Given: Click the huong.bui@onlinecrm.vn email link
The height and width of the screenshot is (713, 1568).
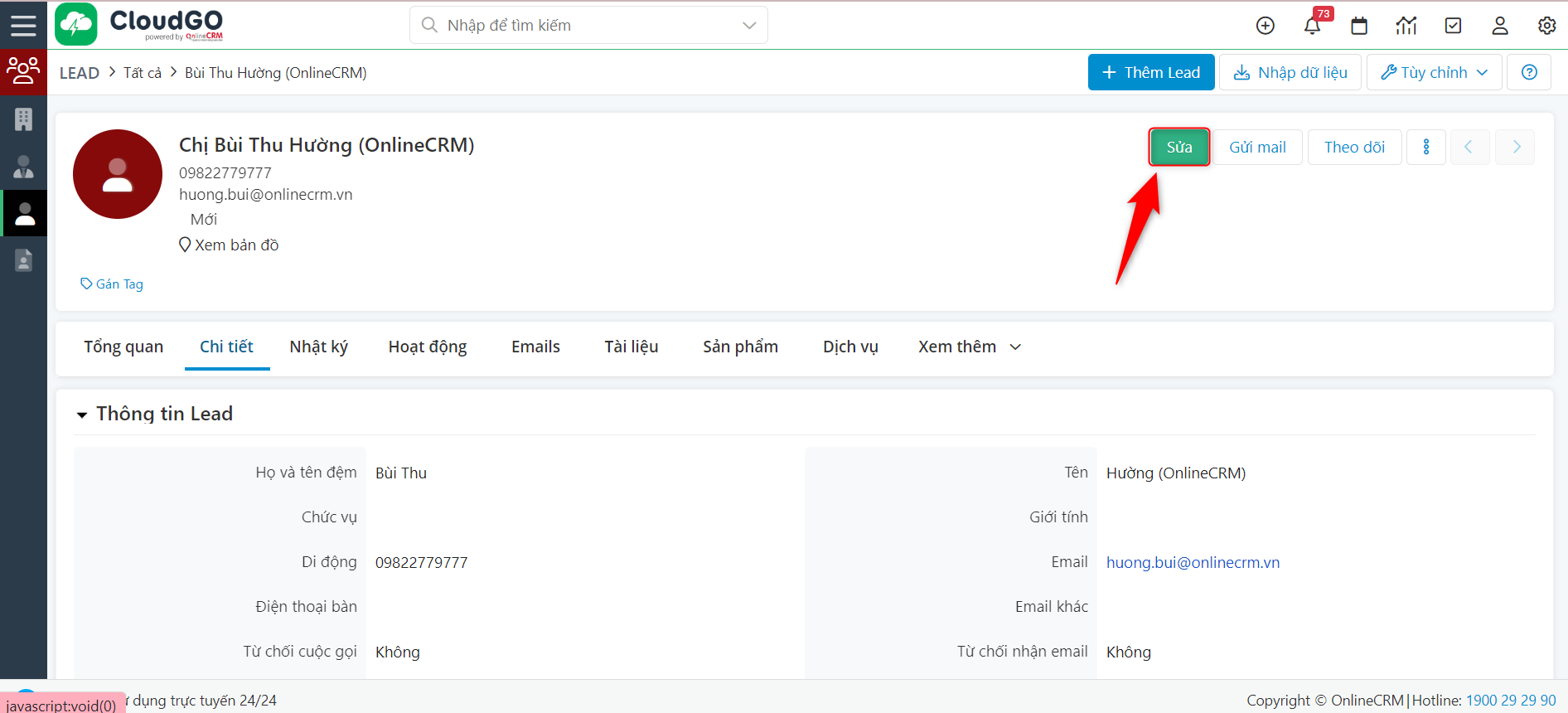Looking at the screenshot, I should tap(1193, 562).
